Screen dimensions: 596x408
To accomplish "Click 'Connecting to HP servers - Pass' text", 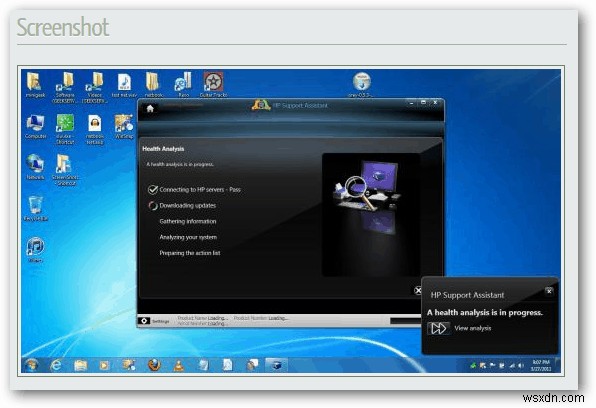I will [x=200, y=189].
